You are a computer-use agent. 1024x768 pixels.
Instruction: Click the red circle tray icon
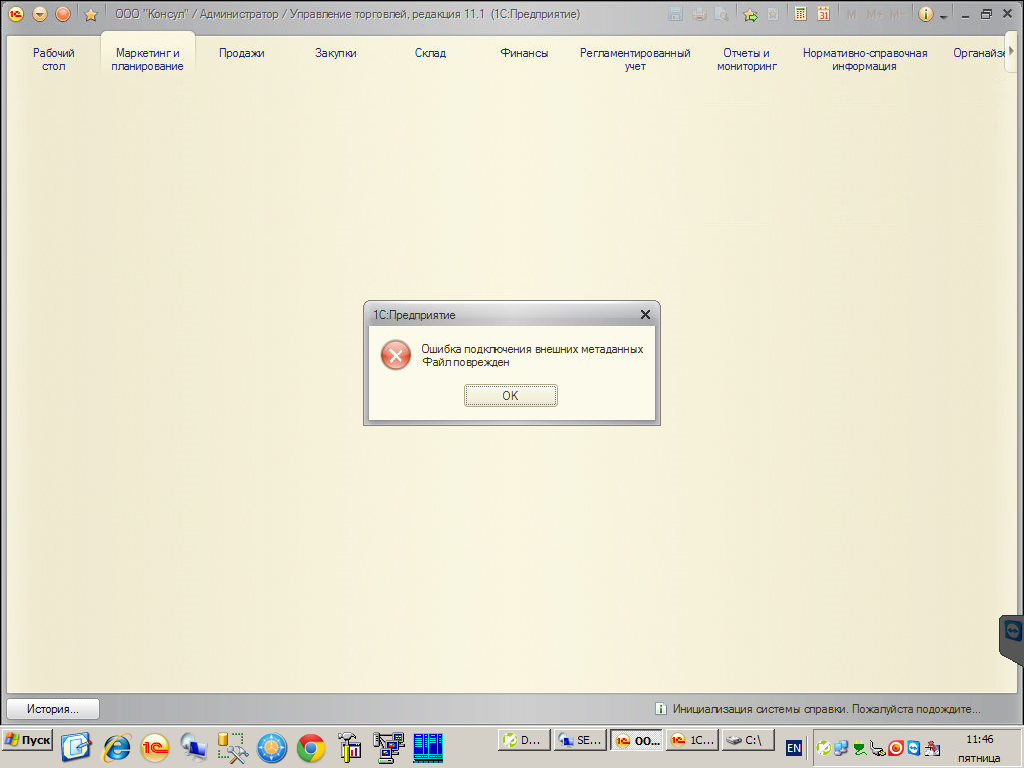[895, 748]
